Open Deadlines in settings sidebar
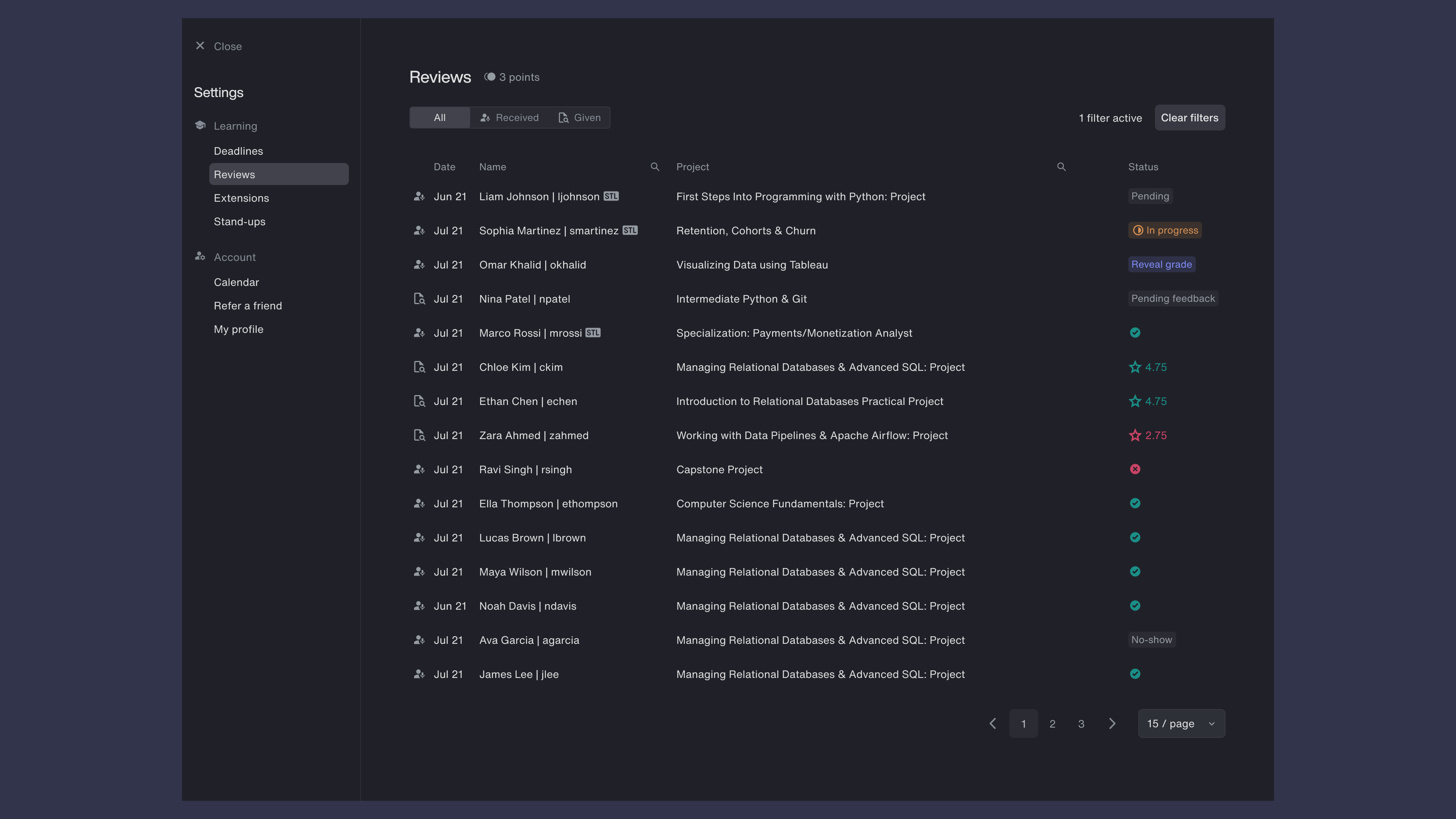1456x819 pixels. pos(238,151)
